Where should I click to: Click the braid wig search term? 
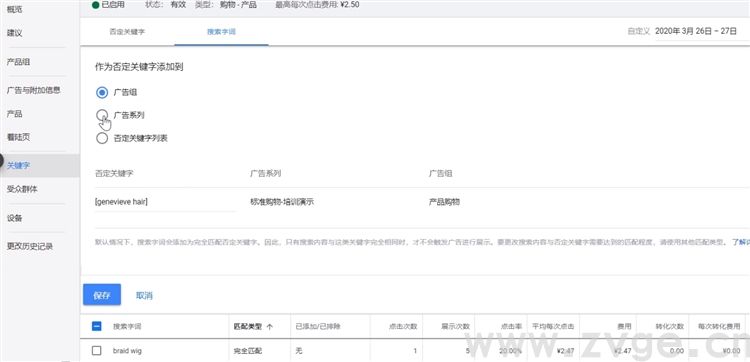(127, 351)
